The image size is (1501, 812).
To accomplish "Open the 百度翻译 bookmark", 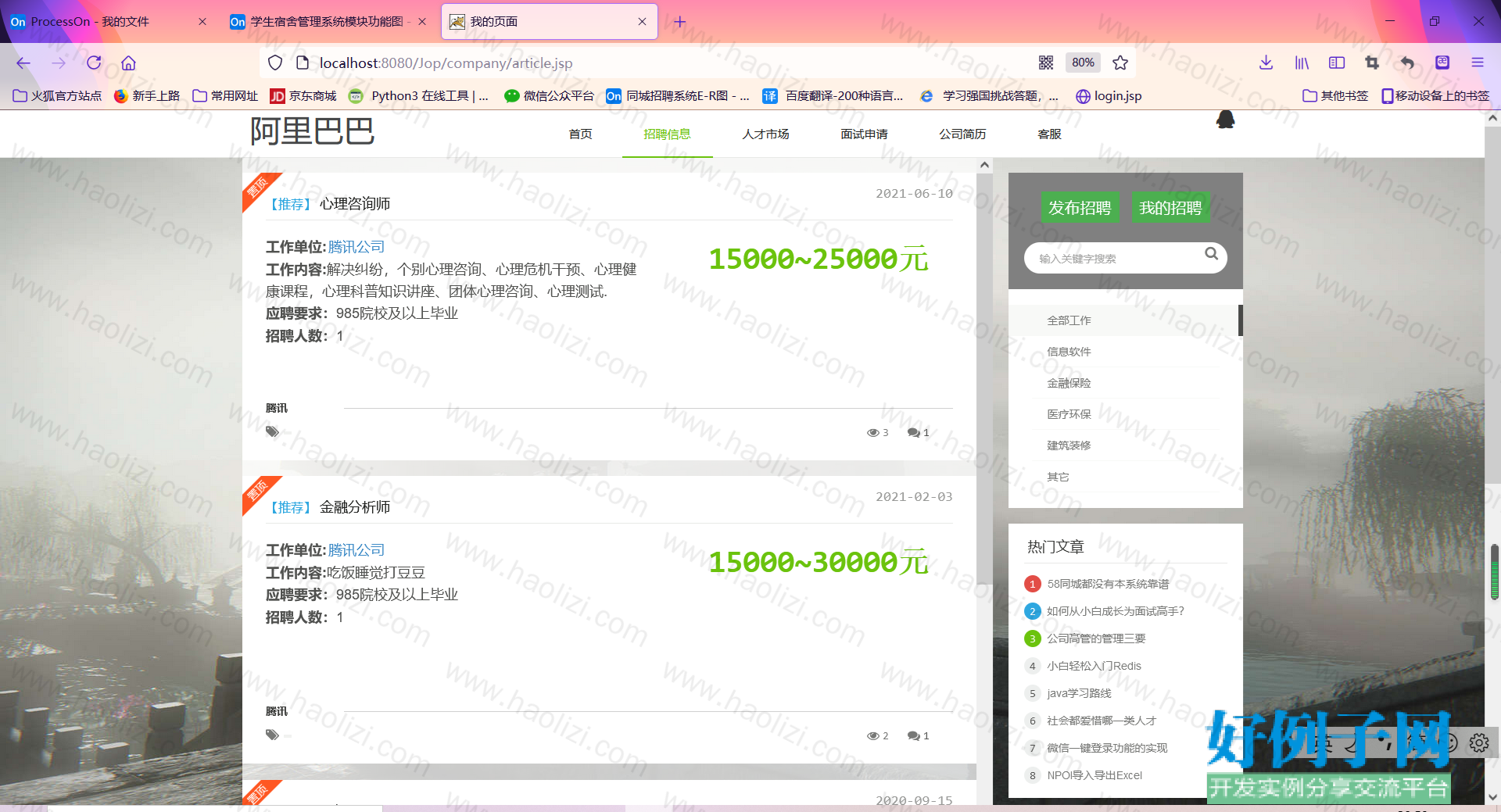I will click(833, 96).
